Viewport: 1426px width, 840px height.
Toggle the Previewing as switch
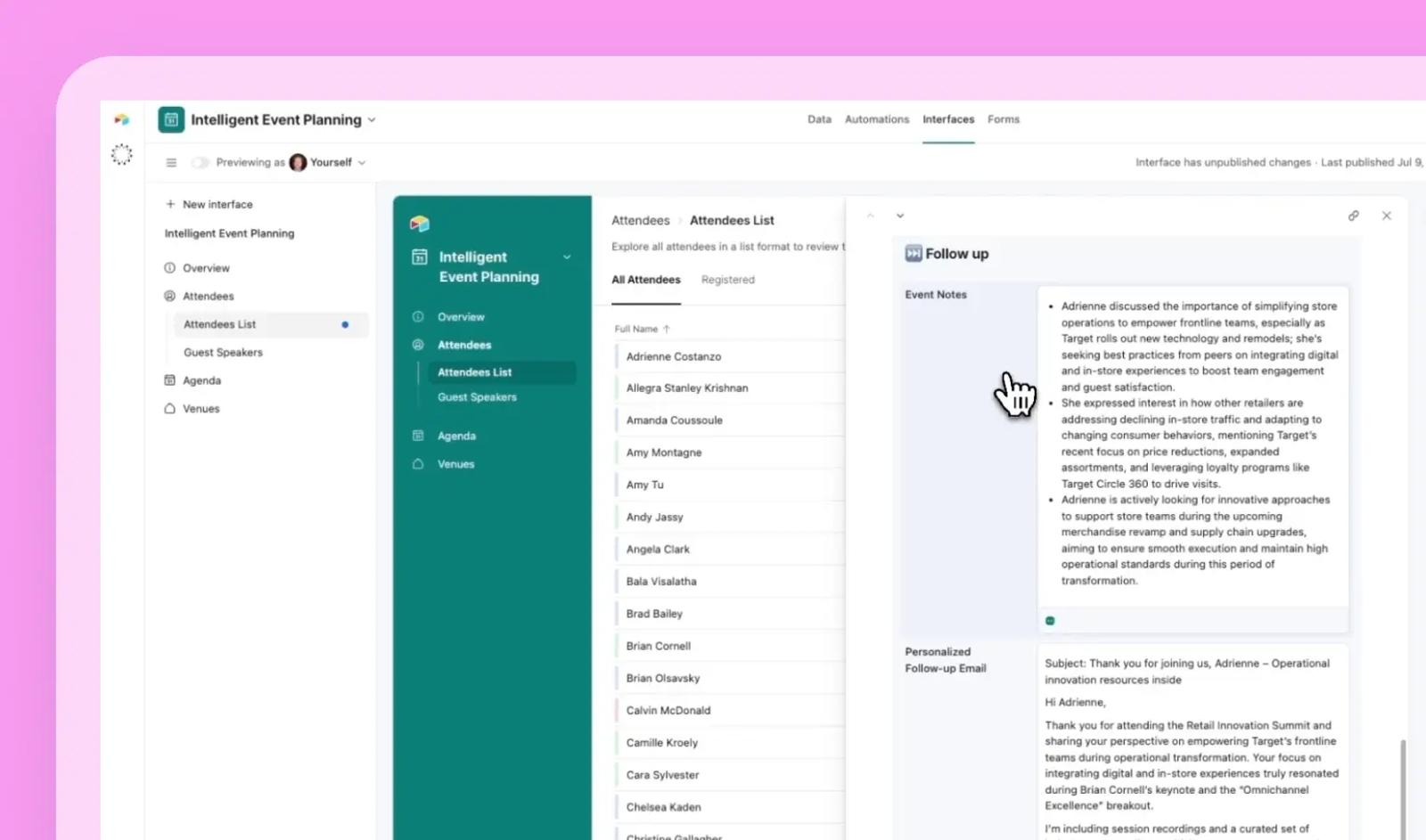coord(201,162)
